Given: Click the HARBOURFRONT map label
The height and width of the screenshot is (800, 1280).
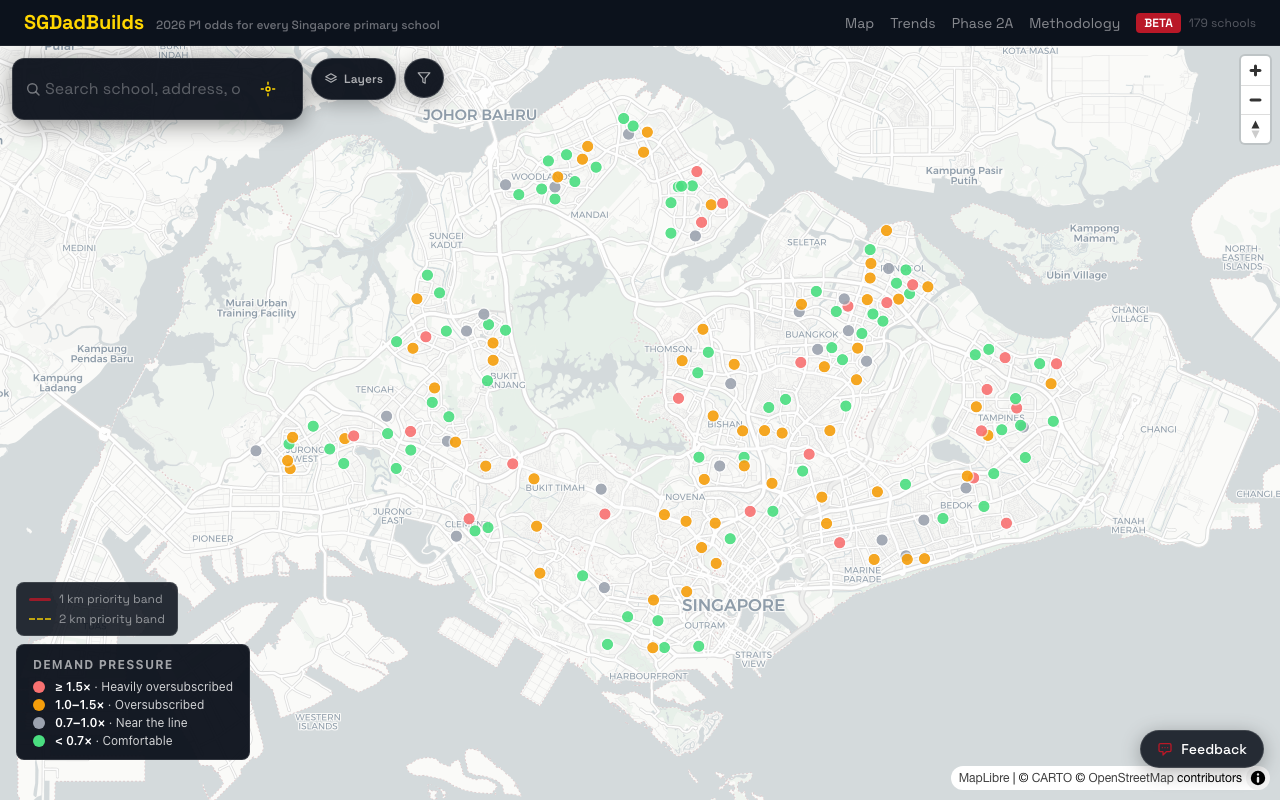Looking at the screenshot, I should (x=648, y=676).
